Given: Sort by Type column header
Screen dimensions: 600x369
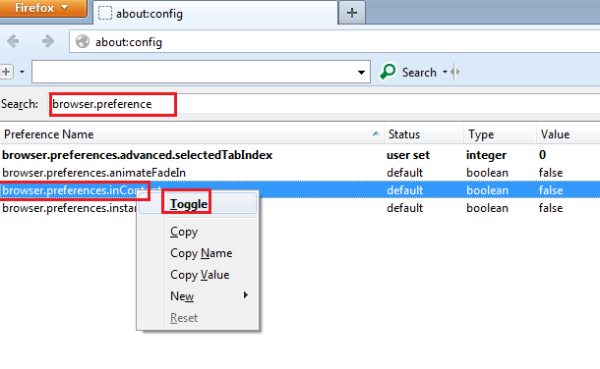Looking at the screenshot, I should pos(500,134).
